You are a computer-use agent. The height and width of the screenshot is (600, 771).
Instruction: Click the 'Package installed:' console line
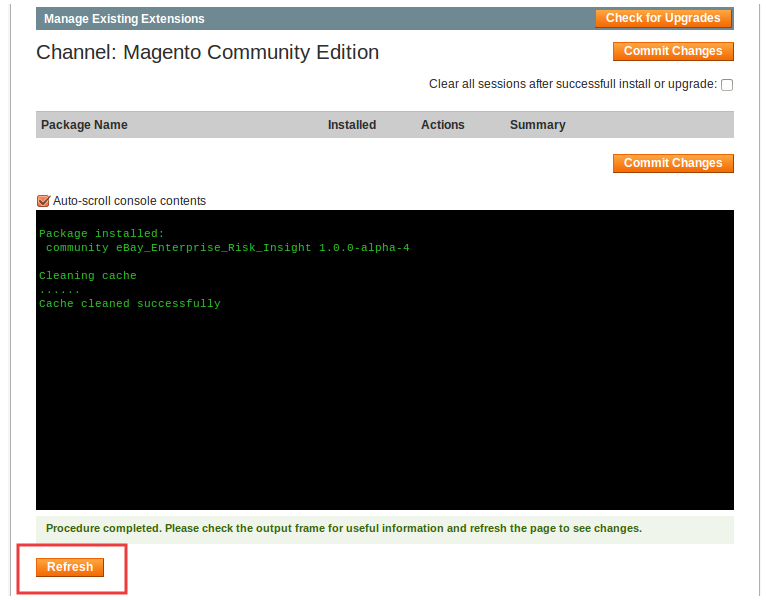pyautogui.click(x=101, y=234)
